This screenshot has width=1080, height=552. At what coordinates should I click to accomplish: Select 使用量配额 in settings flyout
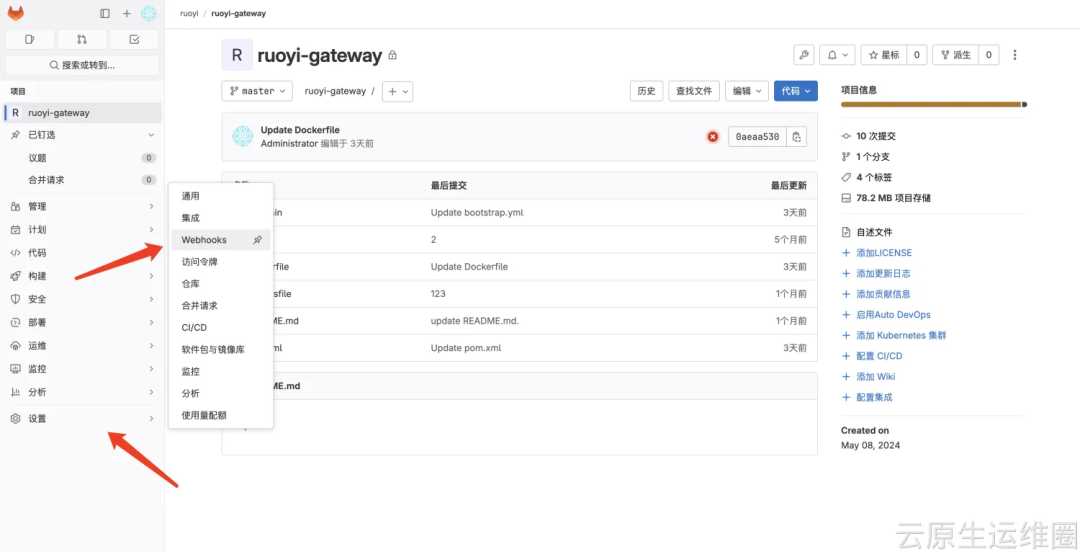tap(220, 416)
